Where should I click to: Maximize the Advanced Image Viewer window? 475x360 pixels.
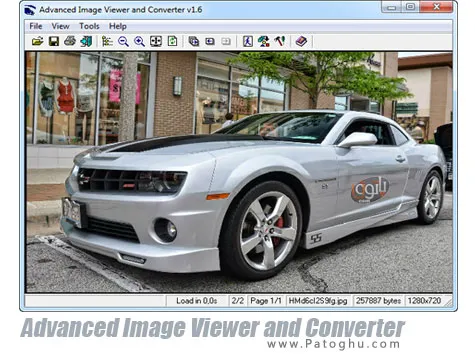click(410, 7)
